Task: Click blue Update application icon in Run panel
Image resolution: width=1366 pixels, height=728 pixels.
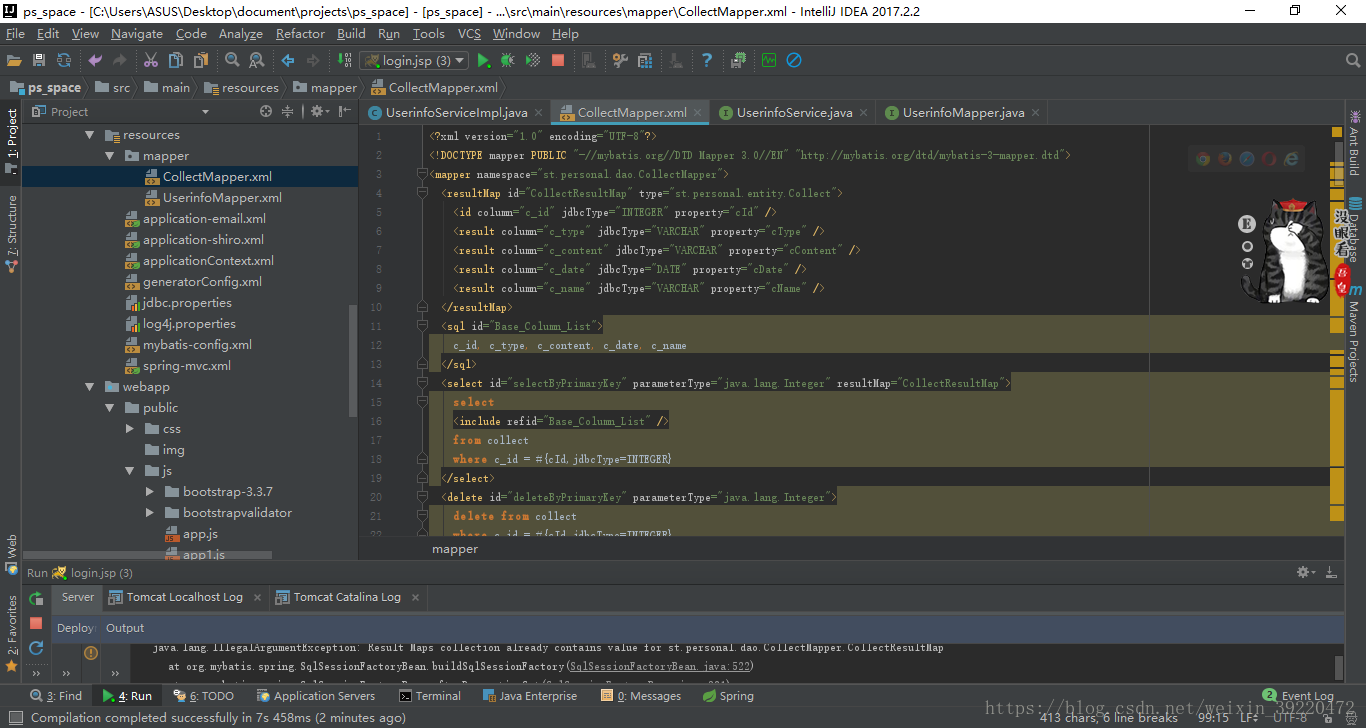Action: click(x=36, y=648)
